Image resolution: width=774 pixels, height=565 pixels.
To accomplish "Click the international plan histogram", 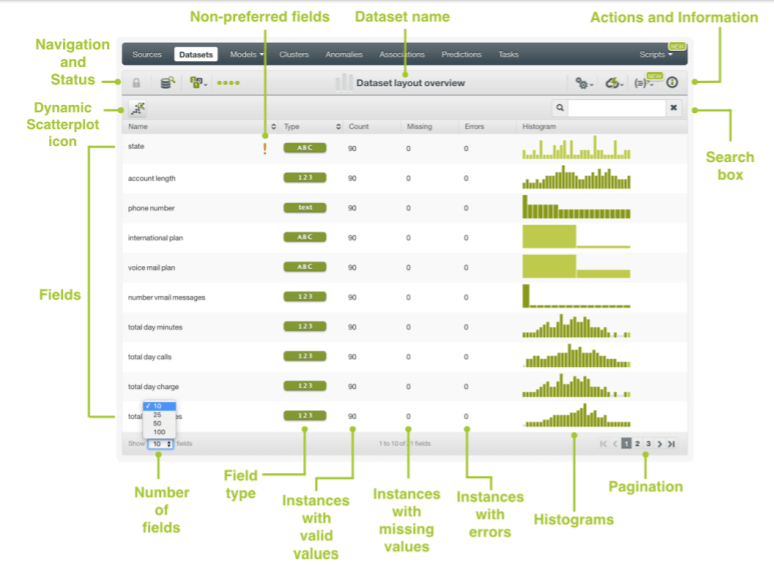I will 577,236.
